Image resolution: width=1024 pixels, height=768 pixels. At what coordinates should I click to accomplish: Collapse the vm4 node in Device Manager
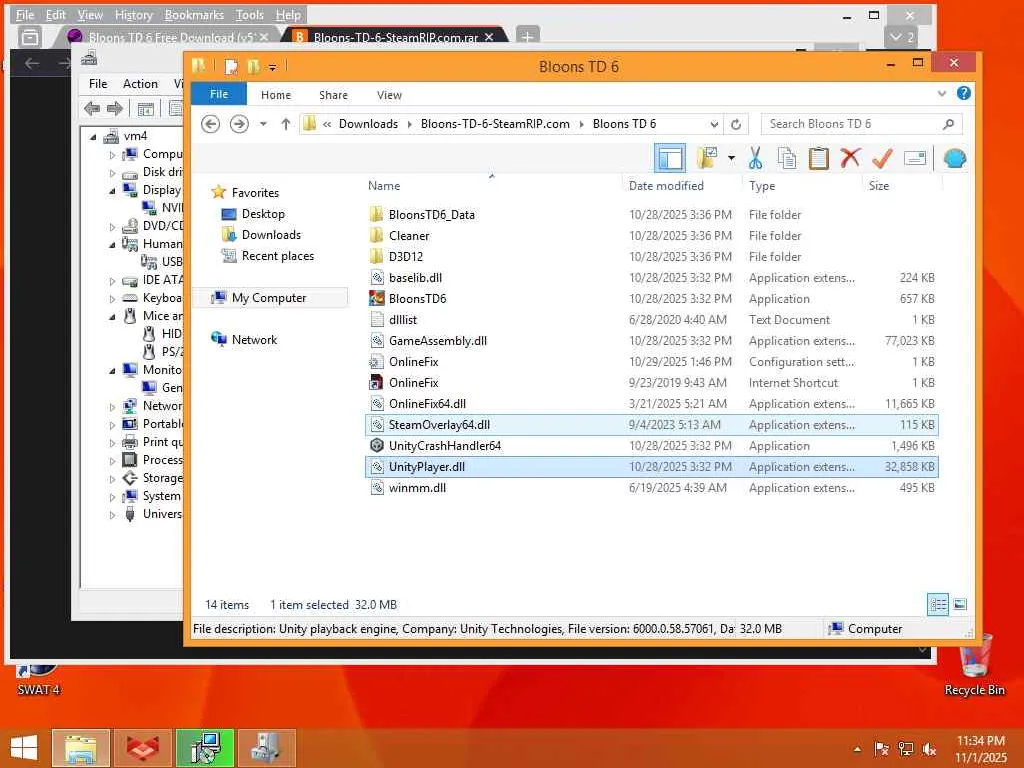93,136
